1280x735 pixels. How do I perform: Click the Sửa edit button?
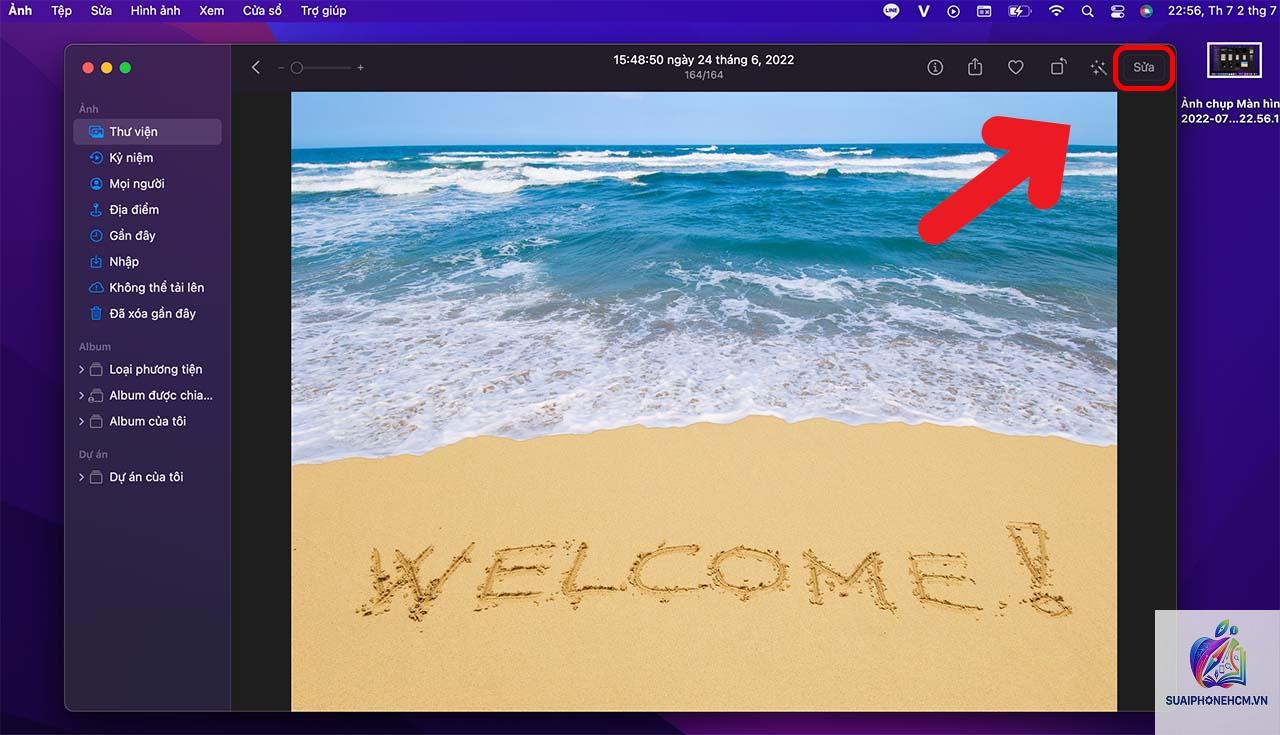click(1143, 67)
